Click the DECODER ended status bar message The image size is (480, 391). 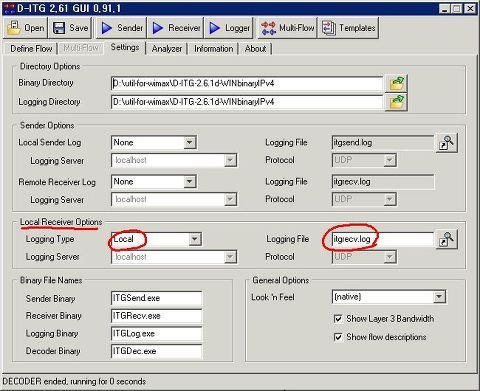[x=74, y=381]
